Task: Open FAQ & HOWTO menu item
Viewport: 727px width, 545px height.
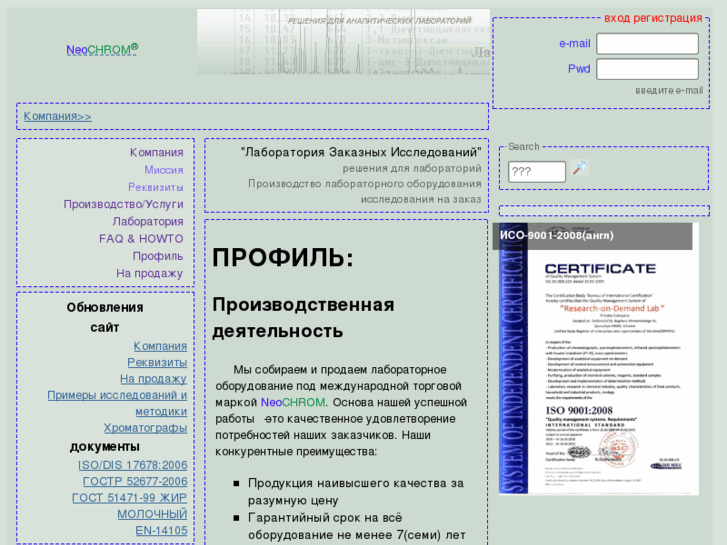Action: point(141,238)
